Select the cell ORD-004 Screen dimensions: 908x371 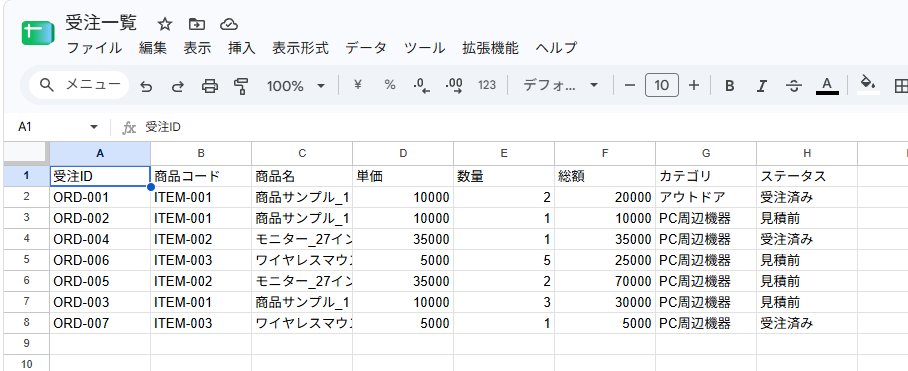(x=100, y=239)
